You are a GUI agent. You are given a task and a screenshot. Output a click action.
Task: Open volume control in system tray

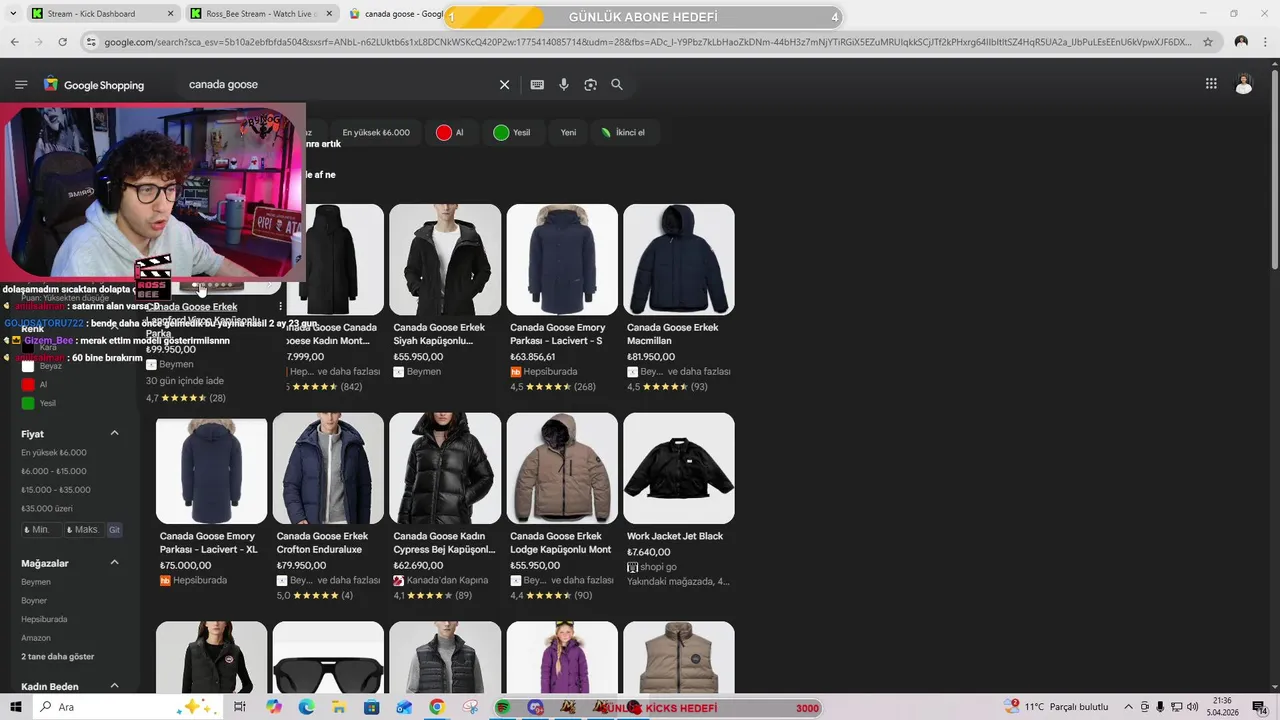[1192, 707]
